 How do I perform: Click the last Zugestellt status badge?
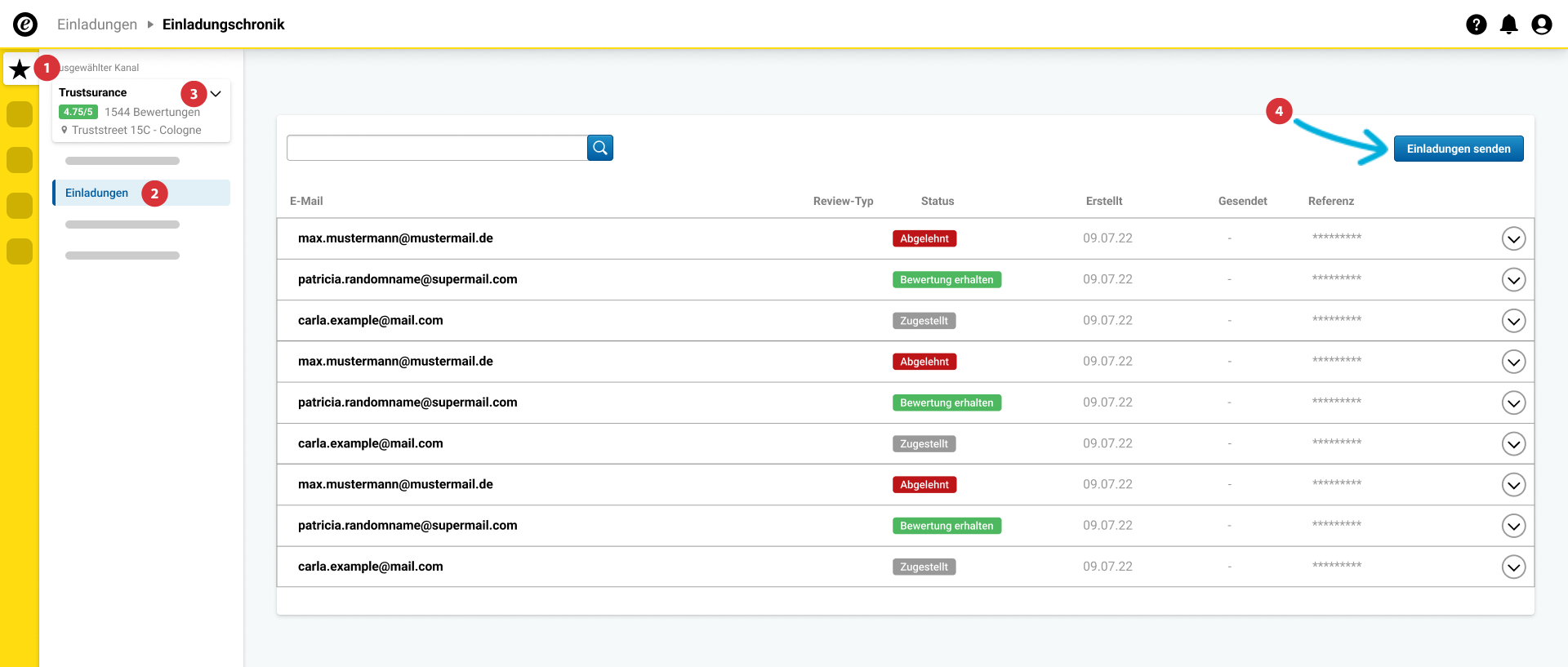[x=924, y=567]
